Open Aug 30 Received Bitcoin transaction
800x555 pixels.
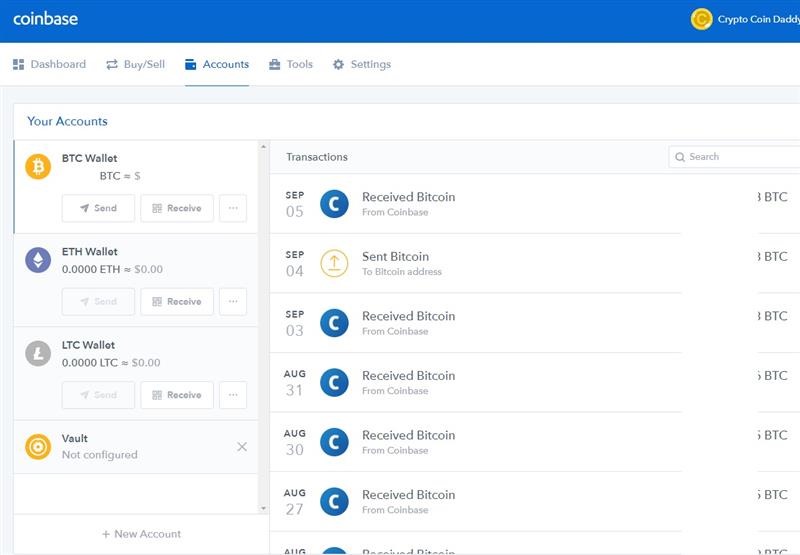click(535, 442)
